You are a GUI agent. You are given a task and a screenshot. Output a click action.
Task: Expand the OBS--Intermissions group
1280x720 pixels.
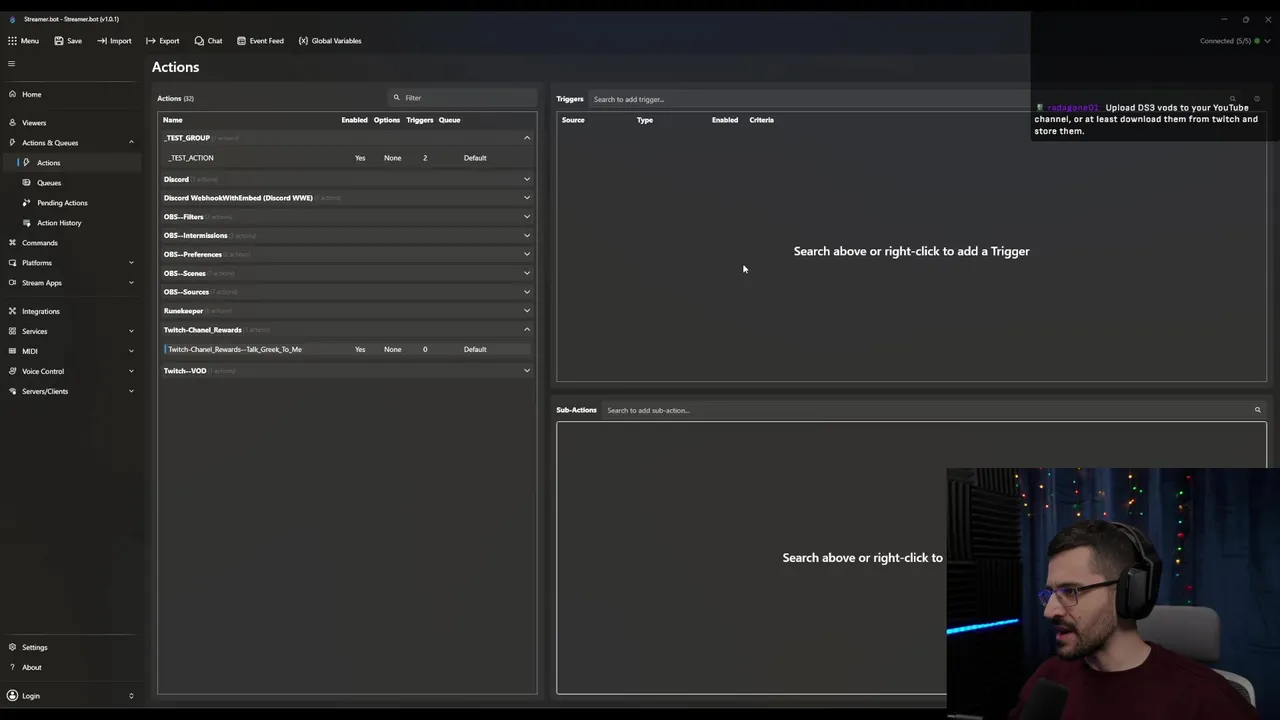tap(527, 236)
